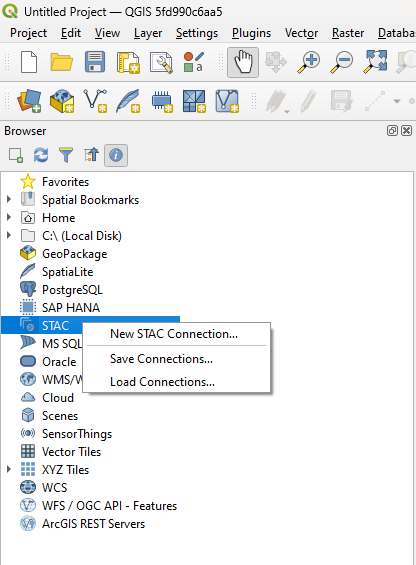The height and width of the screenshot is (565, 416).
Task: Select the Zoom Out magnifier tool
Action: (341, 62)
